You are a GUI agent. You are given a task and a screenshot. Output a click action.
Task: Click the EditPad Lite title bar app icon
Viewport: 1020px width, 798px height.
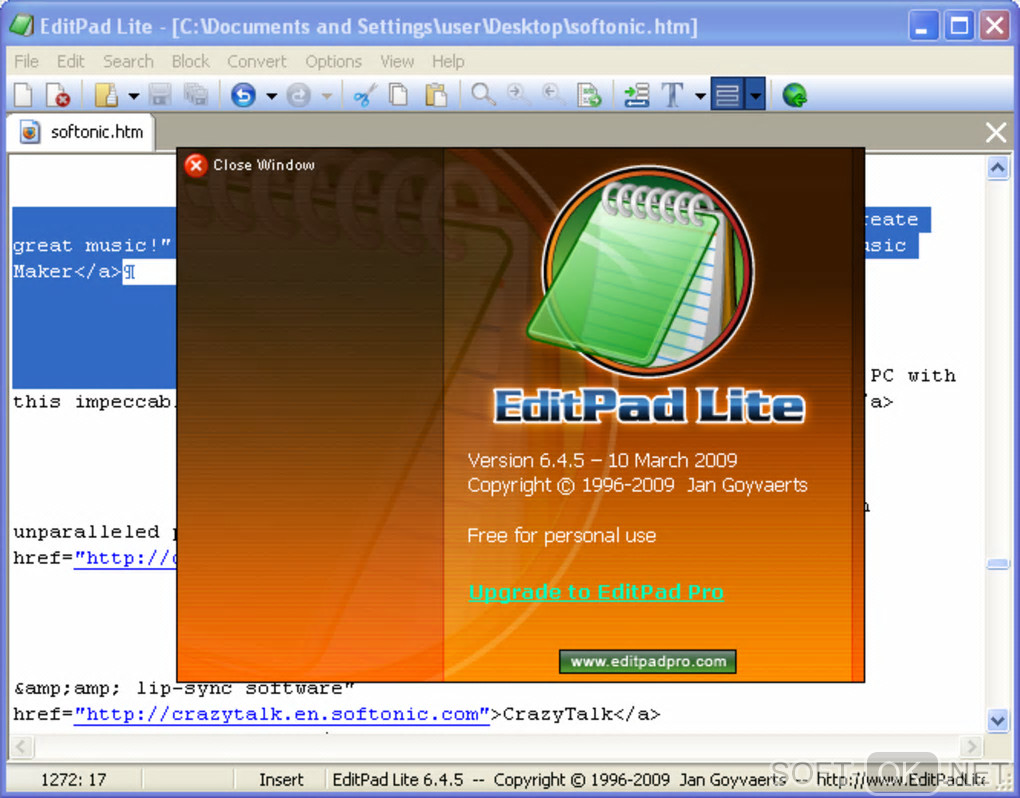click(21, 26)
